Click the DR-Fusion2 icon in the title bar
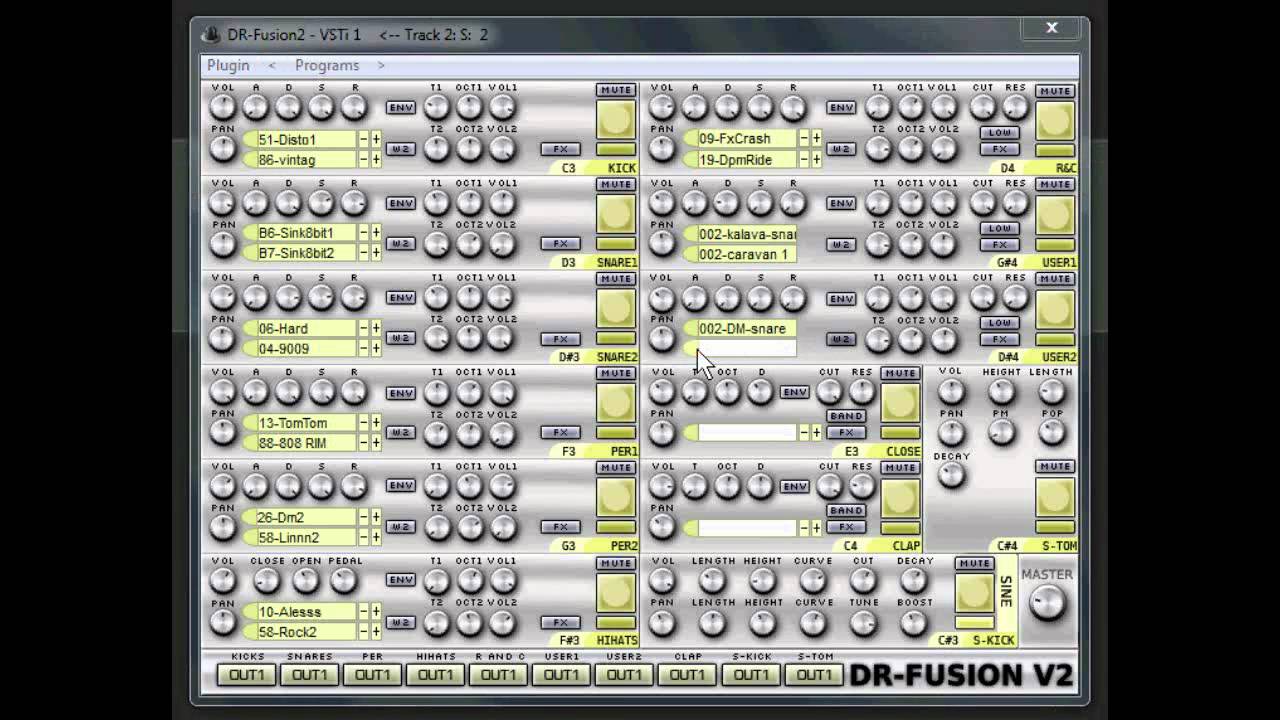1280x720 pixels. (x=211, y=35)
